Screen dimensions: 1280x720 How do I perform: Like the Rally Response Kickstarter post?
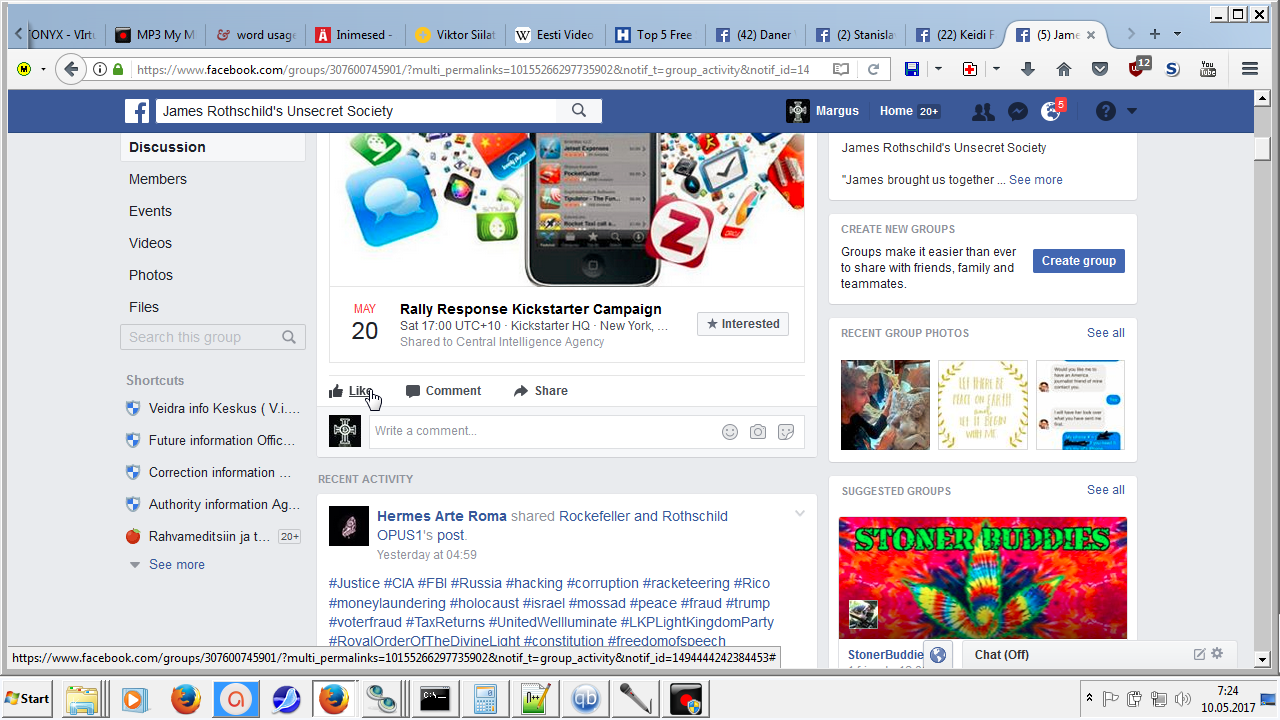click(x=351, y=391)
